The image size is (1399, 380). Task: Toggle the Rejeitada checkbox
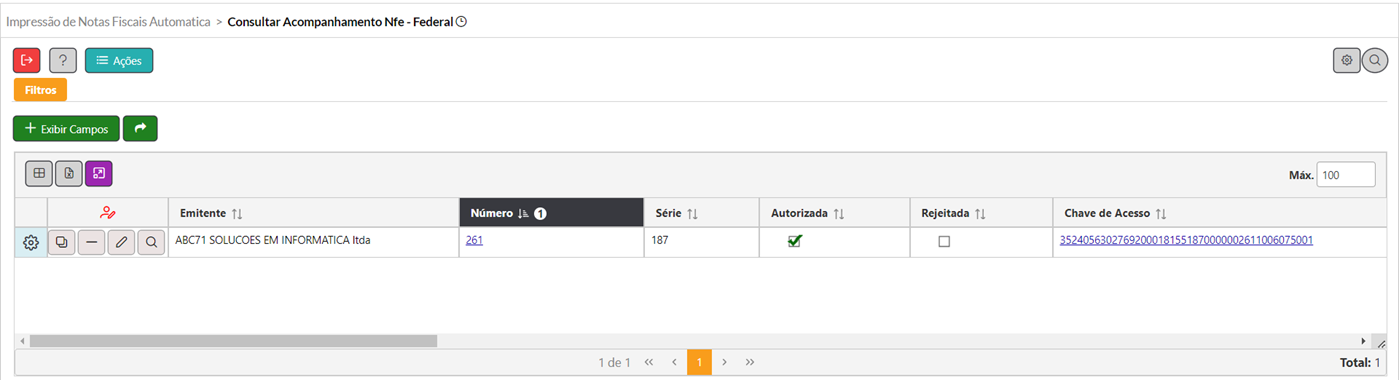pyautogui.click(x=944, y=241)
